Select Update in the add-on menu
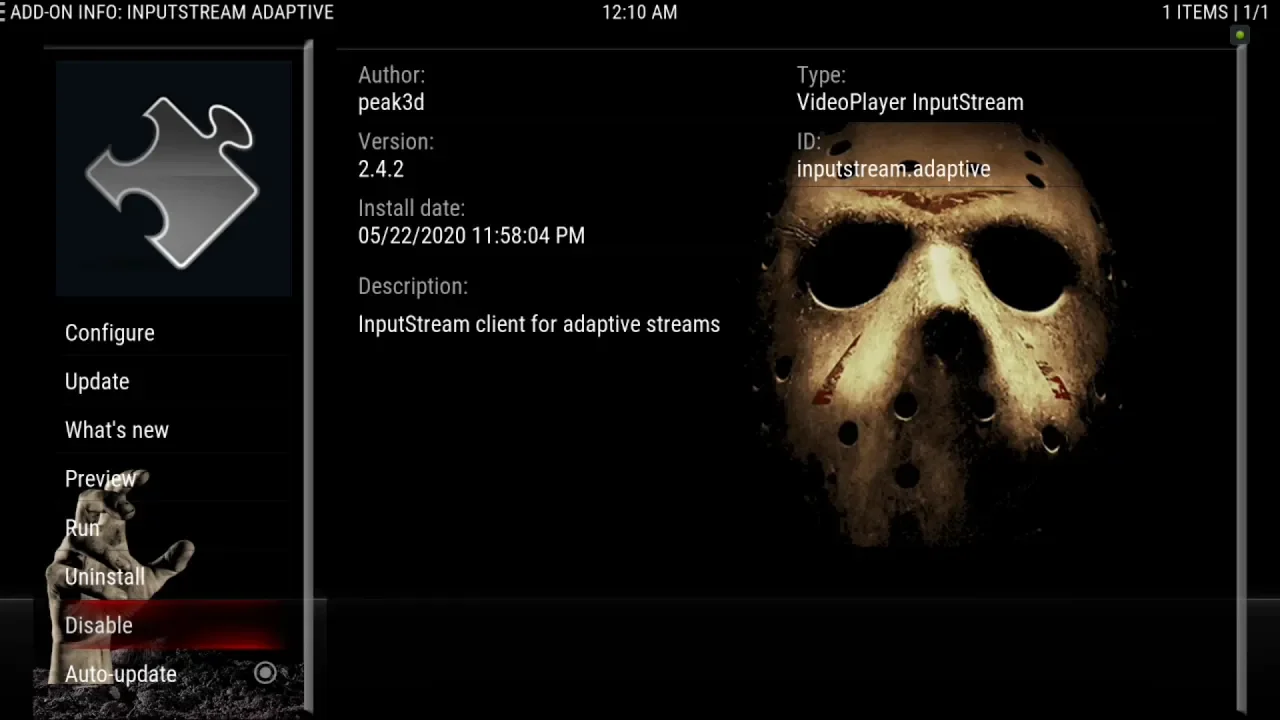 point(97,382)
